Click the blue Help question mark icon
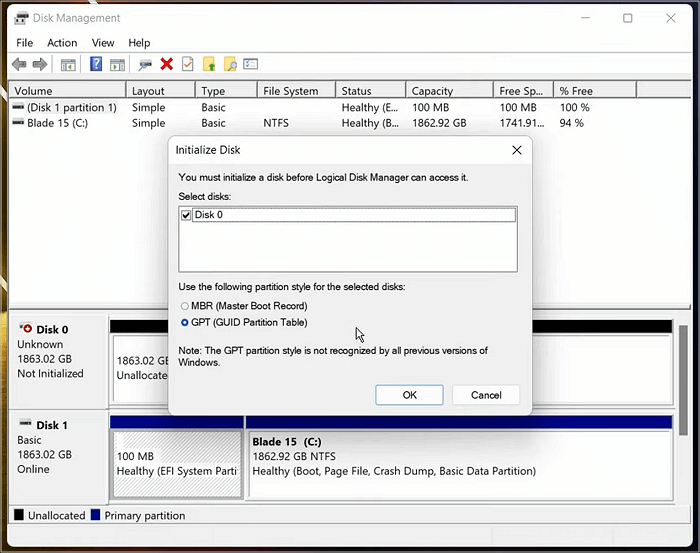The height and width of the screenshot is (553, 700). click(96, 65)
